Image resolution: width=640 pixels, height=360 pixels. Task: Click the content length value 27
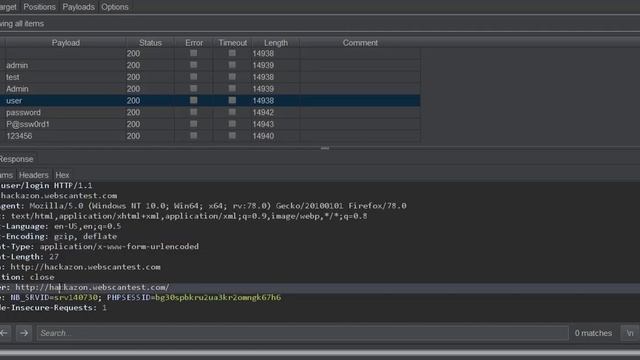click(54, 256)
